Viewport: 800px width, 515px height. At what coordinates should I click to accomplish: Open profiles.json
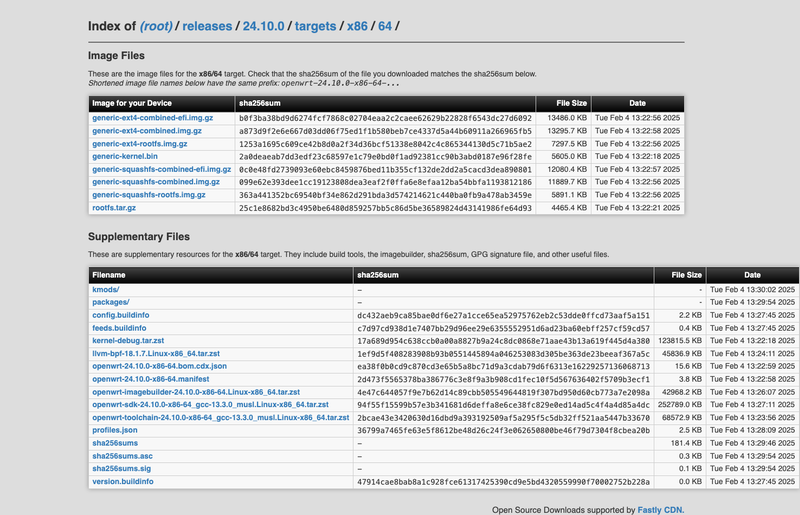tap(115, 430)
